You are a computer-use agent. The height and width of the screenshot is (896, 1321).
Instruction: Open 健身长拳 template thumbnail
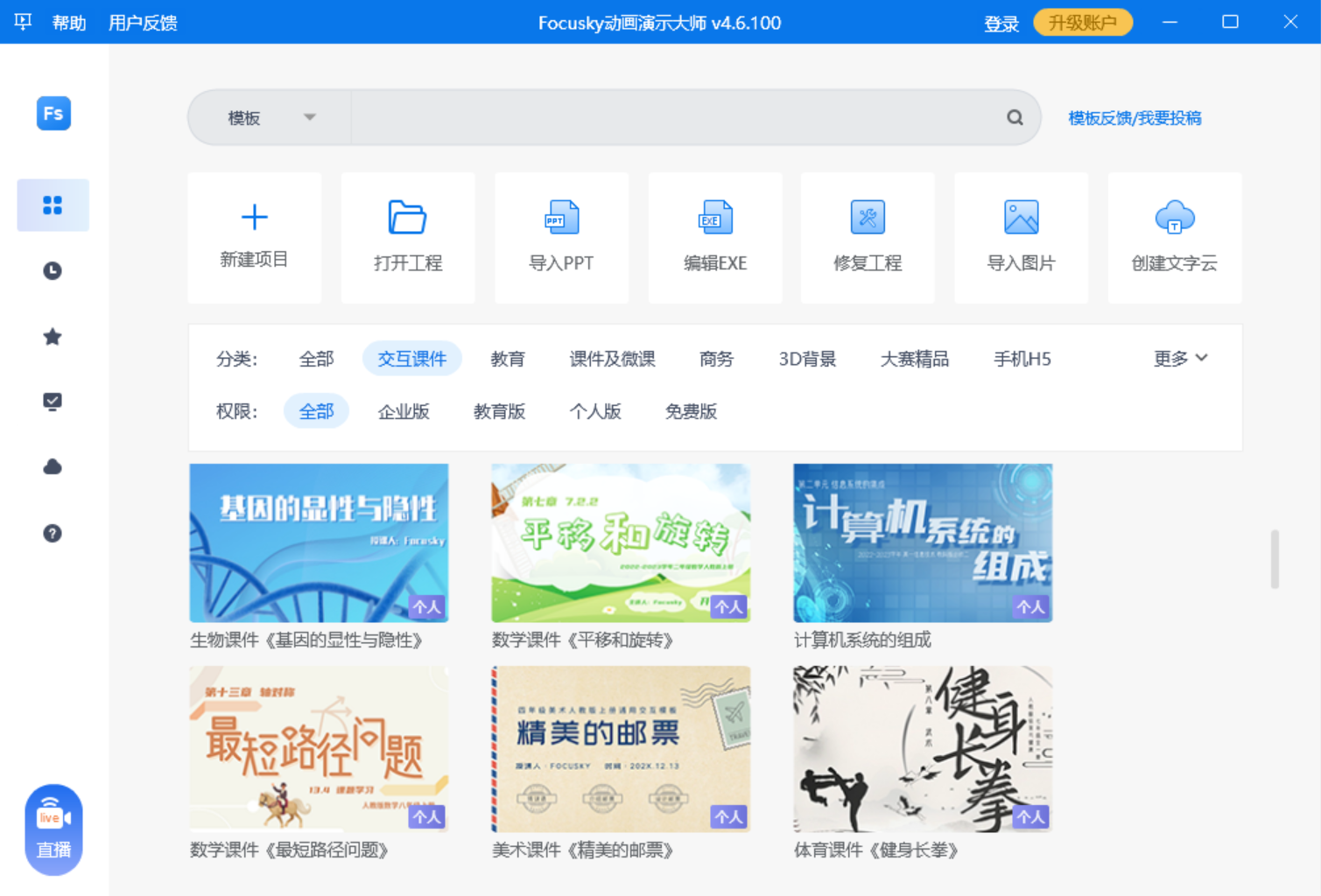[923, 749]
